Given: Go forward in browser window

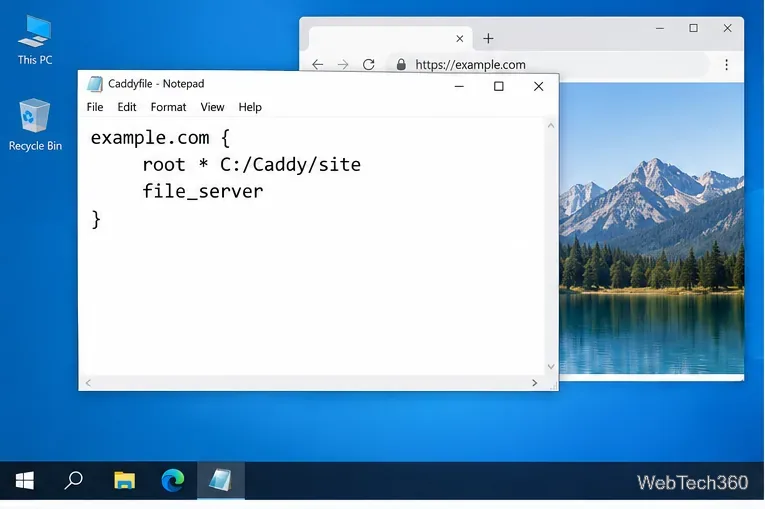Looking at the screenshot, I should click(343, 64).
